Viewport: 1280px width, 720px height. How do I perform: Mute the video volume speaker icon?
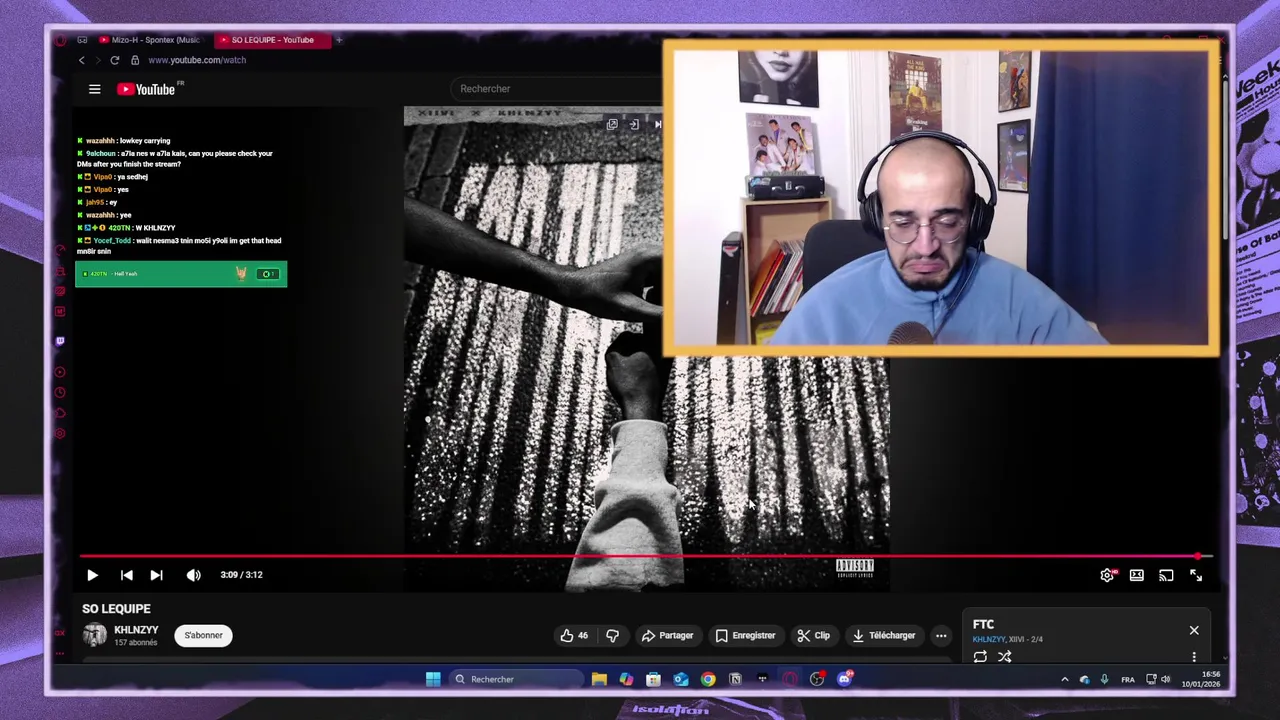pyautogui.click(x=193, y=575)
